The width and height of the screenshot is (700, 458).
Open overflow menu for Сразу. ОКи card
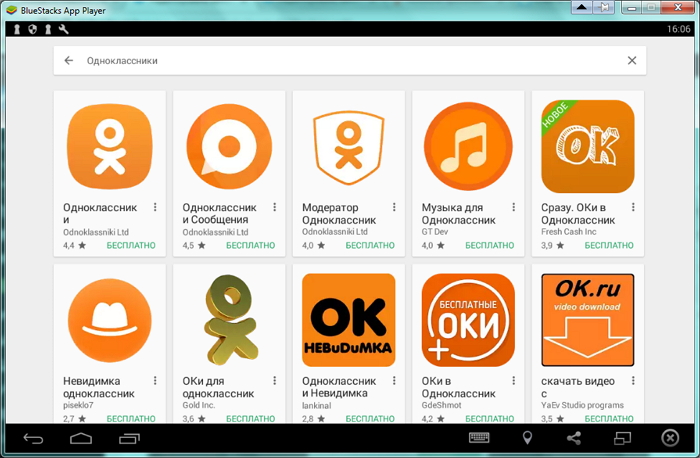point(633,207)
